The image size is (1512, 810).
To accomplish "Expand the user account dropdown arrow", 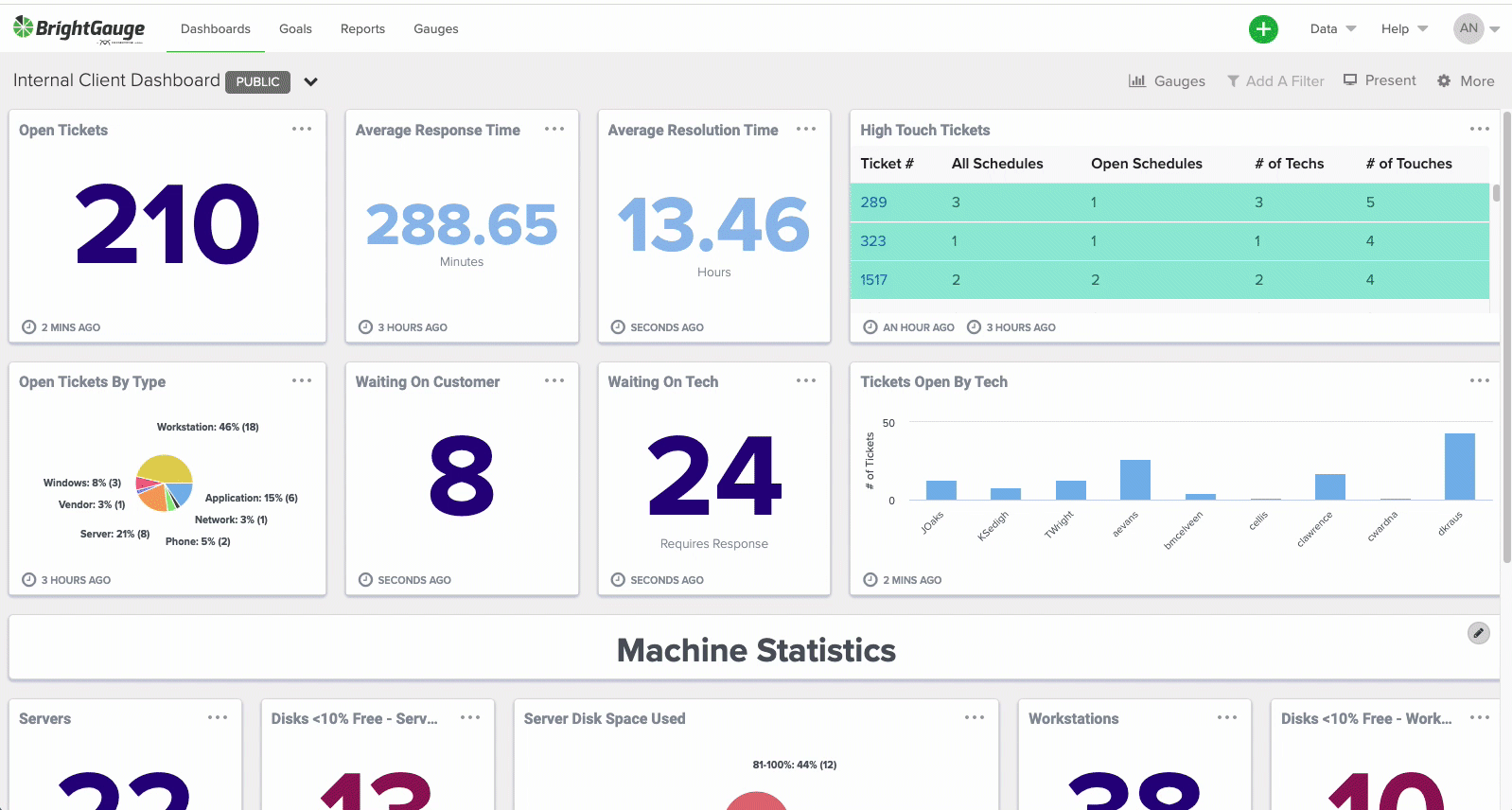I will [x=1495, y=29].
